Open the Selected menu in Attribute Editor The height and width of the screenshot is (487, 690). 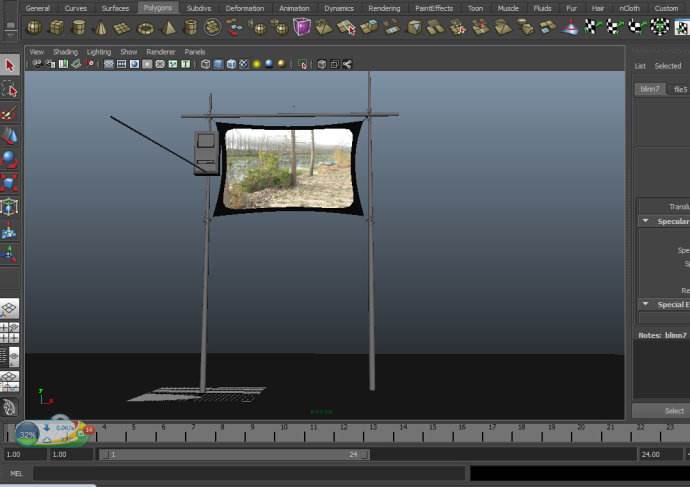pyautogui.click(x=668, y=66)
